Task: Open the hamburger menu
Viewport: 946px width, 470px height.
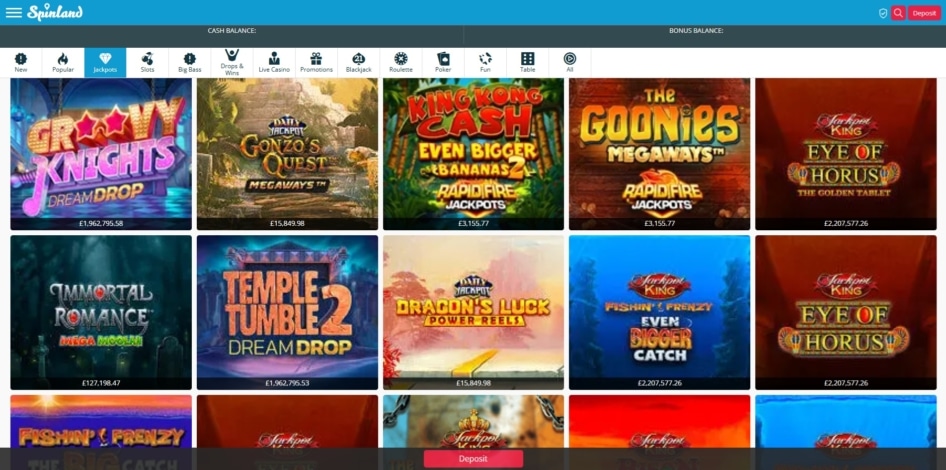Action: [14, 13]
